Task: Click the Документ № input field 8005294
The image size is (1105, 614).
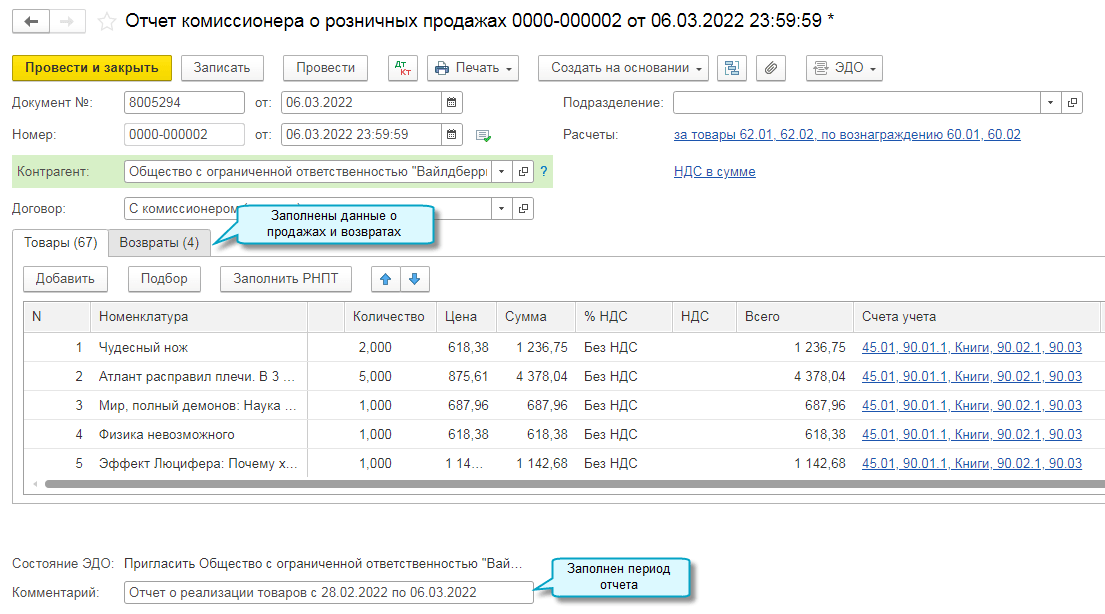Action: pos(184,102)
